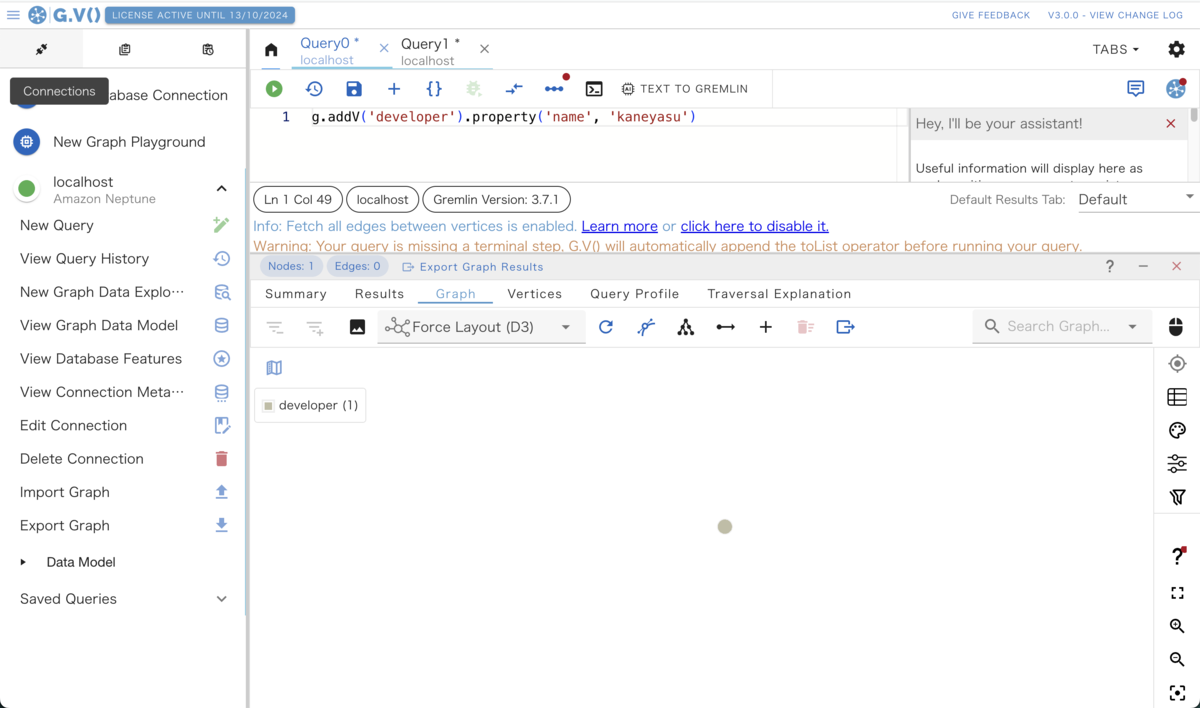The image size is (1200, 708).
Task: Switch to the Summary tab
Action: (296, 294)
